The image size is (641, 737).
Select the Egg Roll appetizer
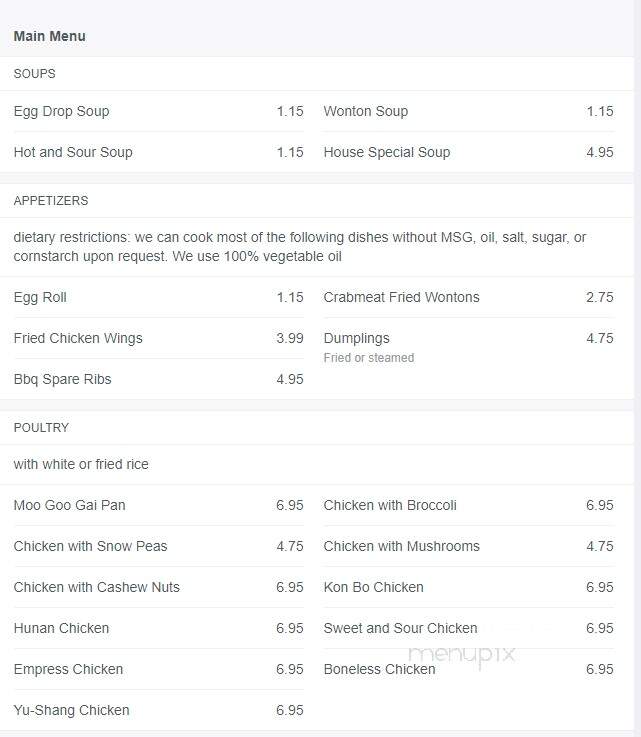(x=158, y=297)
